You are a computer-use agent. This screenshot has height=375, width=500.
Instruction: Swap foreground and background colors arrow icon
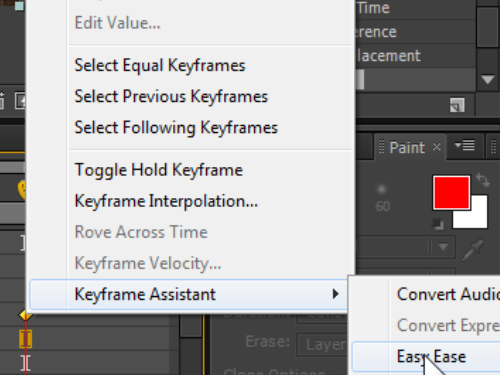point(483,180)
